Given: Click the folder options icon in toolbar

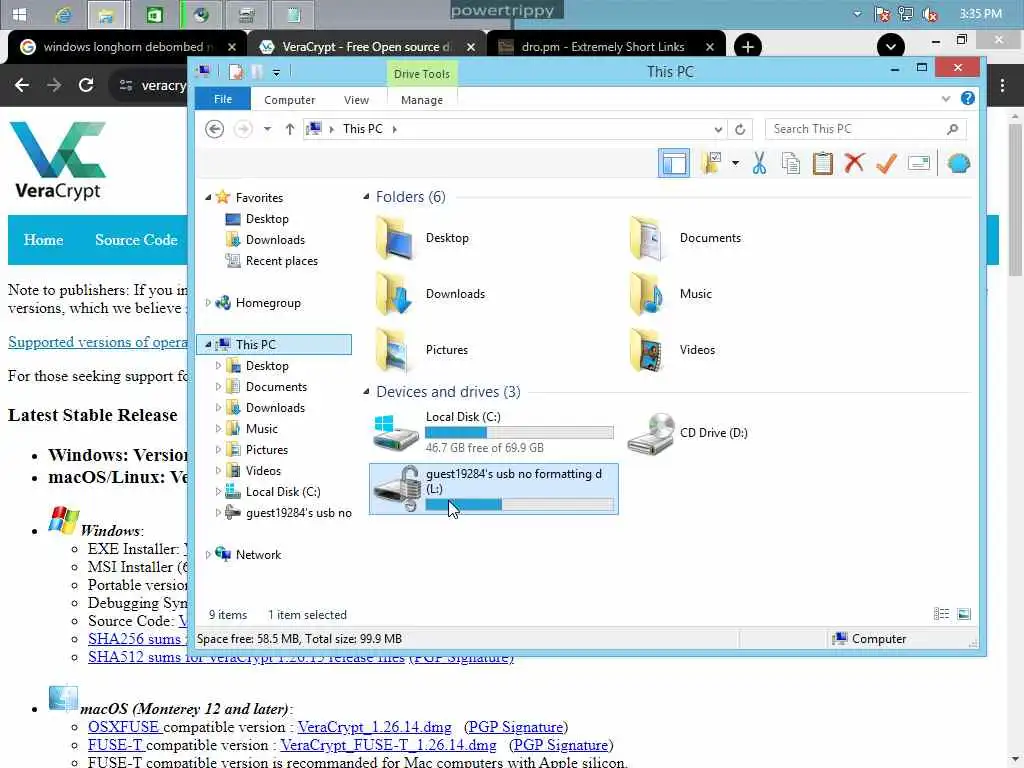Looking at the screenshot, I should [712, 163].
